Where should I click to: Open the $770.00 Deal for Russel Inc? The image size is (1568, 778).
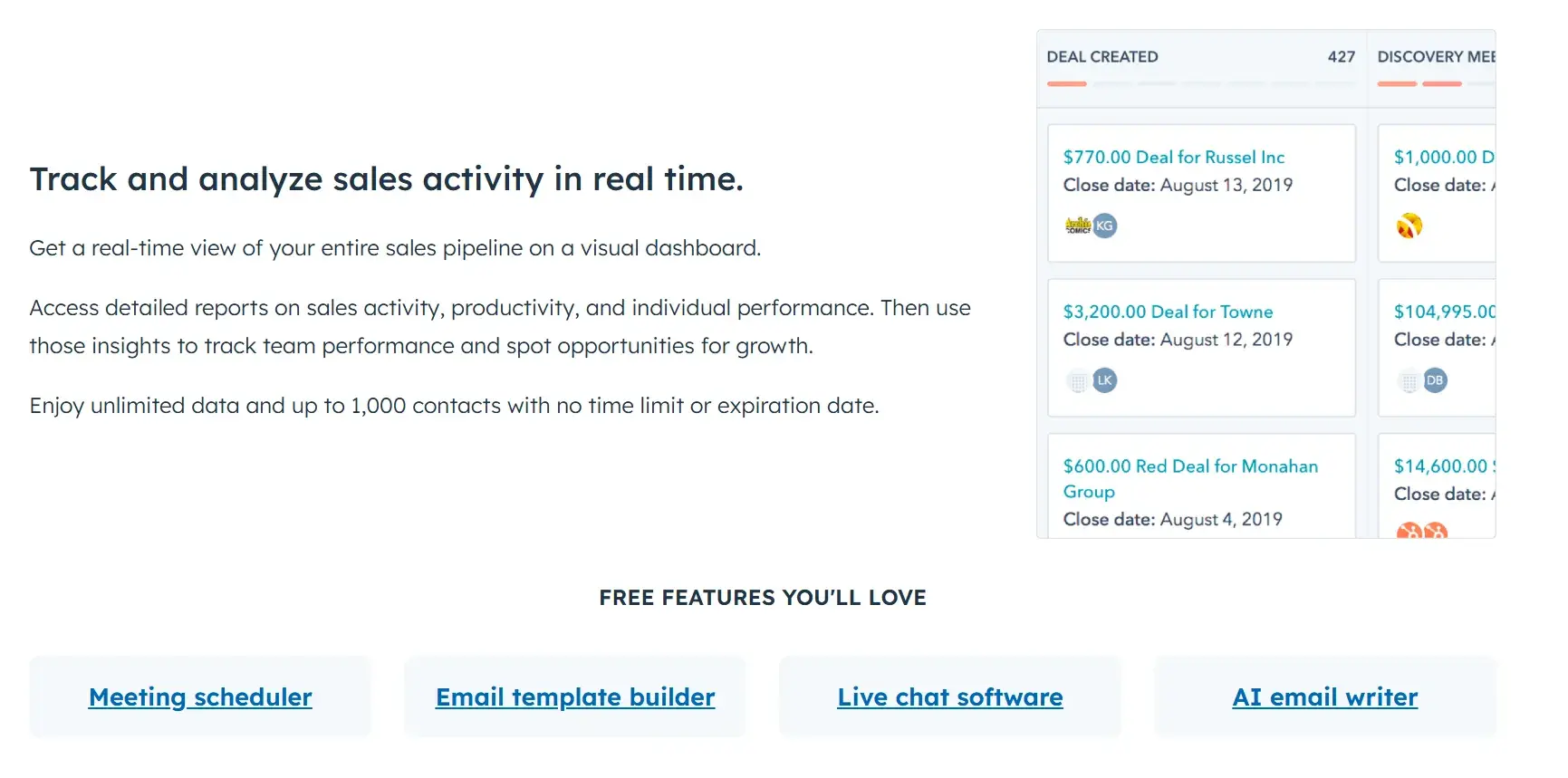coord(1174,158)
